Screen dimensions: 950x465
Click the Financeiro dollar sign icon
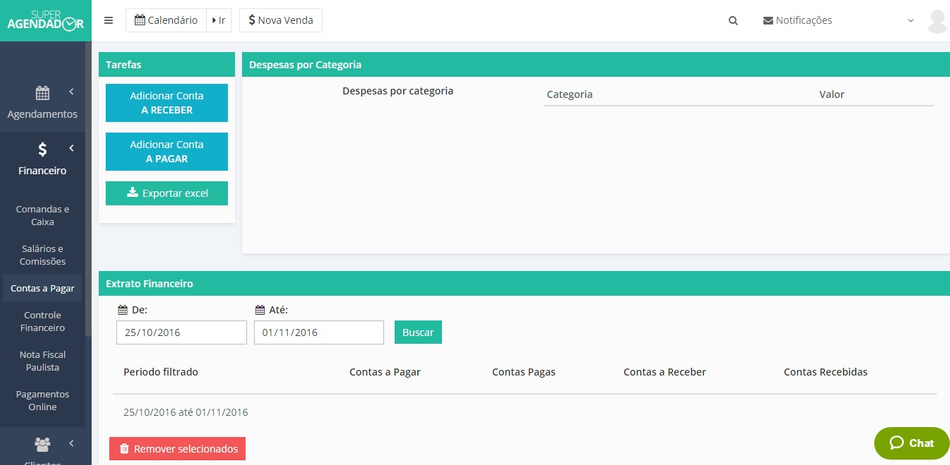pyautogui.click(x=42, y=150)
